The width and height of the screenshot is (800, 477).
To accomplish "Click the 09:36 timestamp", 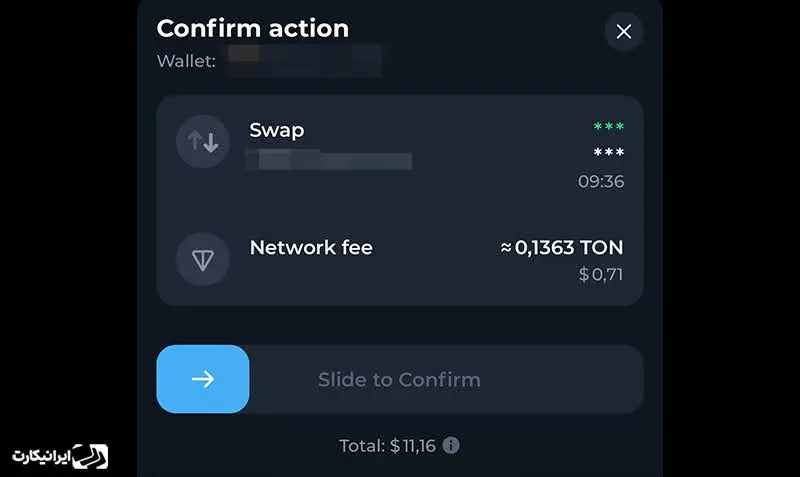I will (601, 182).
